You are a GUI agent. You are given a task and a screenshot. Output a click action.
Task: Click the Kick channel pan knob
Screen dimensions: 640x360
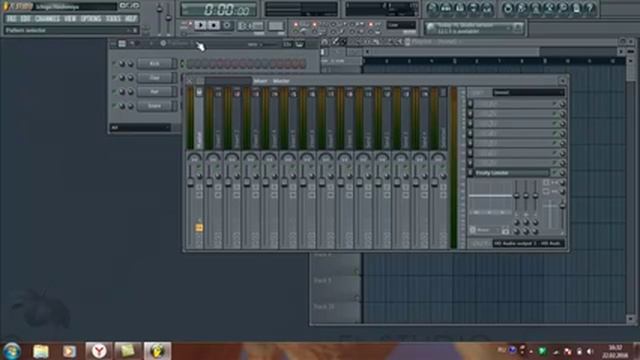(x=122, y=64)
